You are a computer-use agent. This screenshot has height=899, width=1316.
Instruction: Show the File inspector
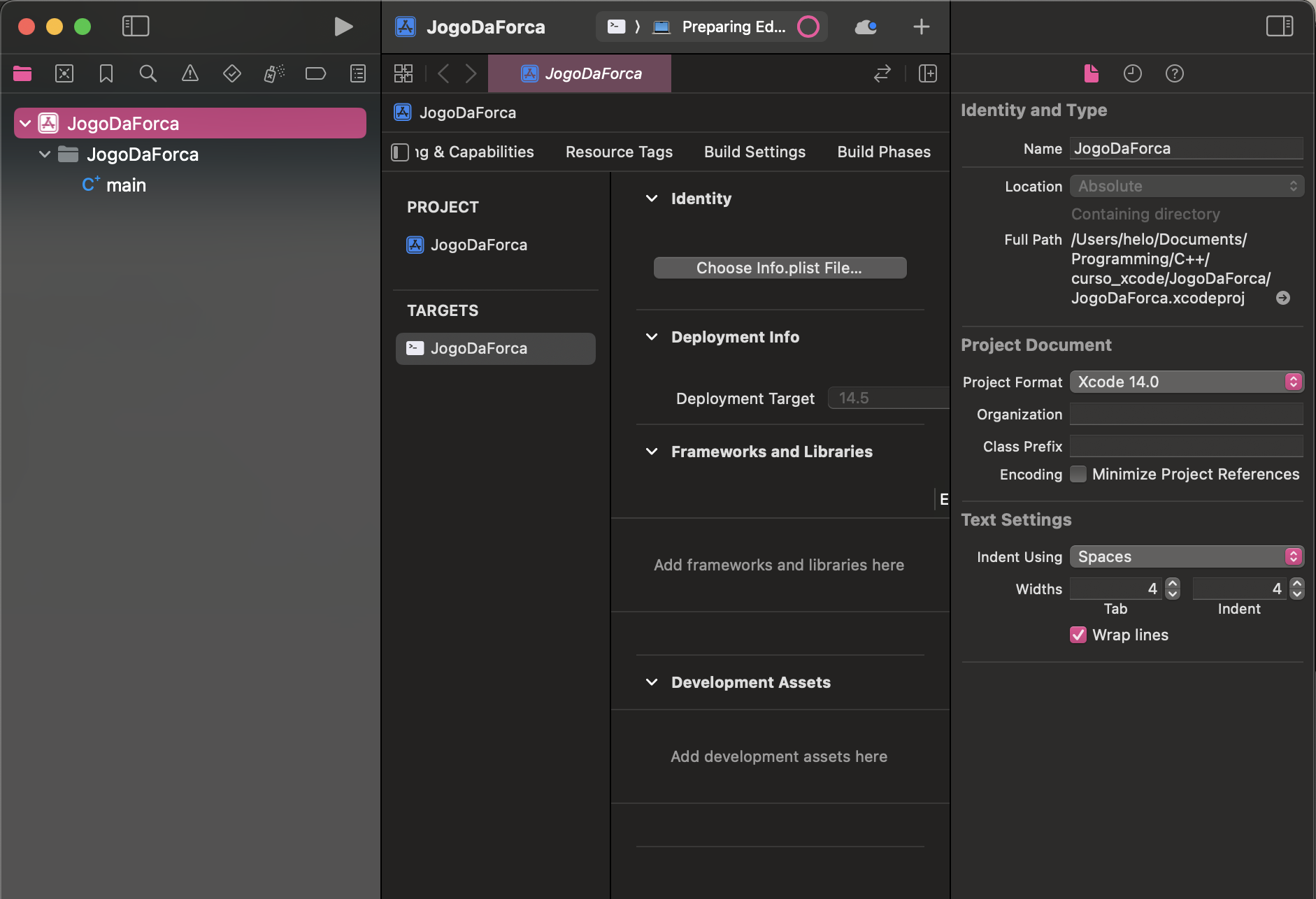coord(1091,73)
